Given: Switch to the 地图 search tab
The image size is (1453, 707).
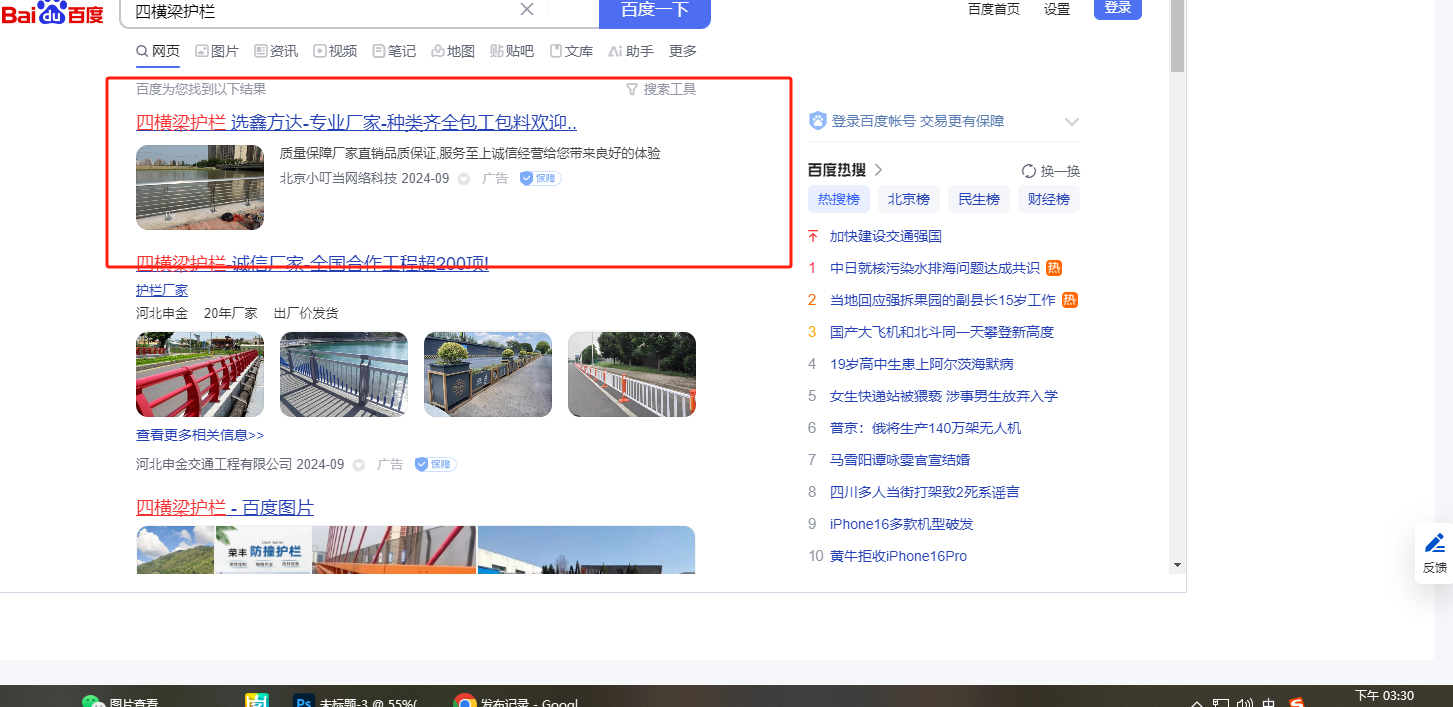Looking at the screenshot, I should [x=453, y=51].
